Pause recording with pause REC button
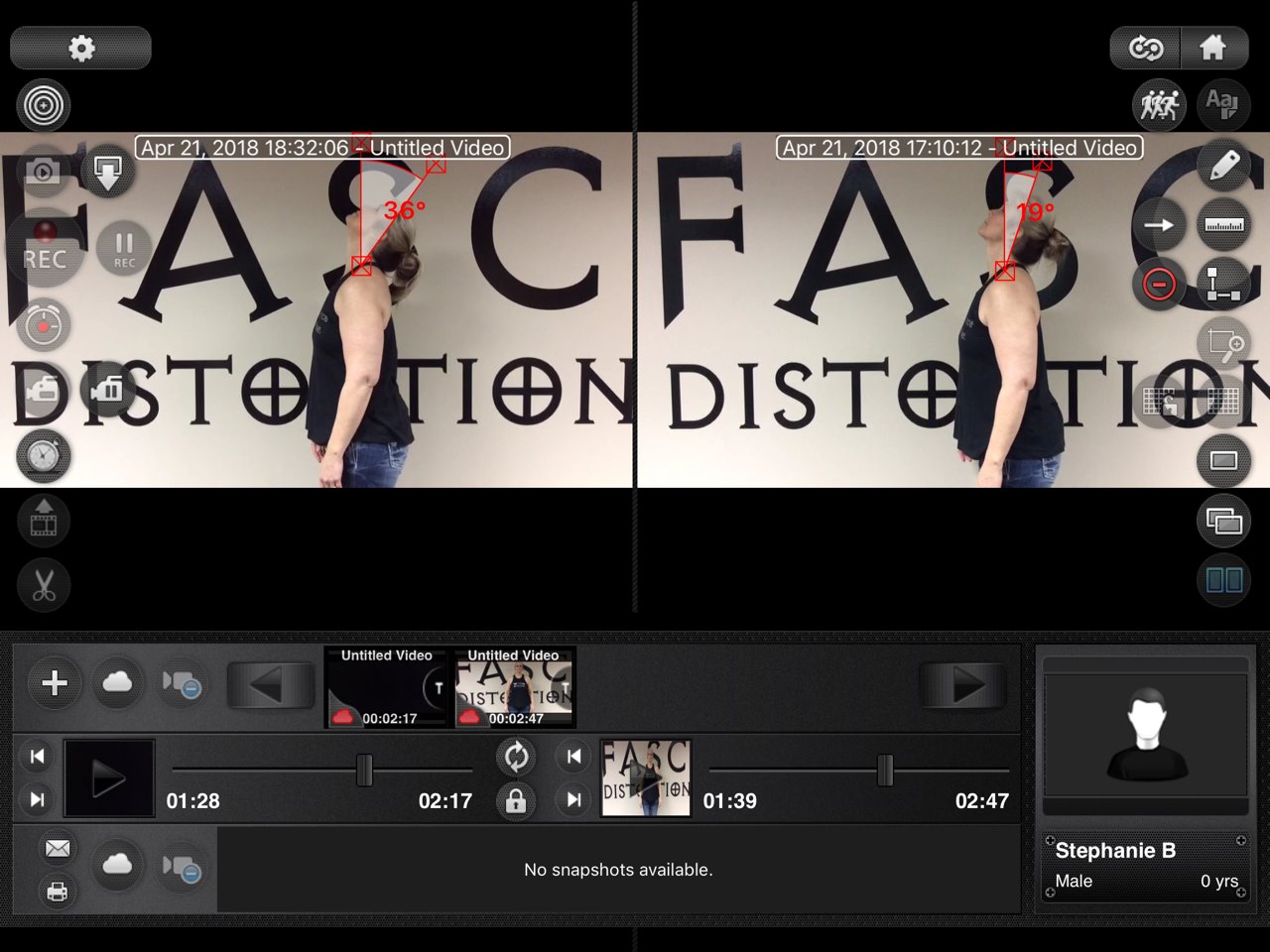This screenshot has height=952, width=1270. (x=124, y=248)
